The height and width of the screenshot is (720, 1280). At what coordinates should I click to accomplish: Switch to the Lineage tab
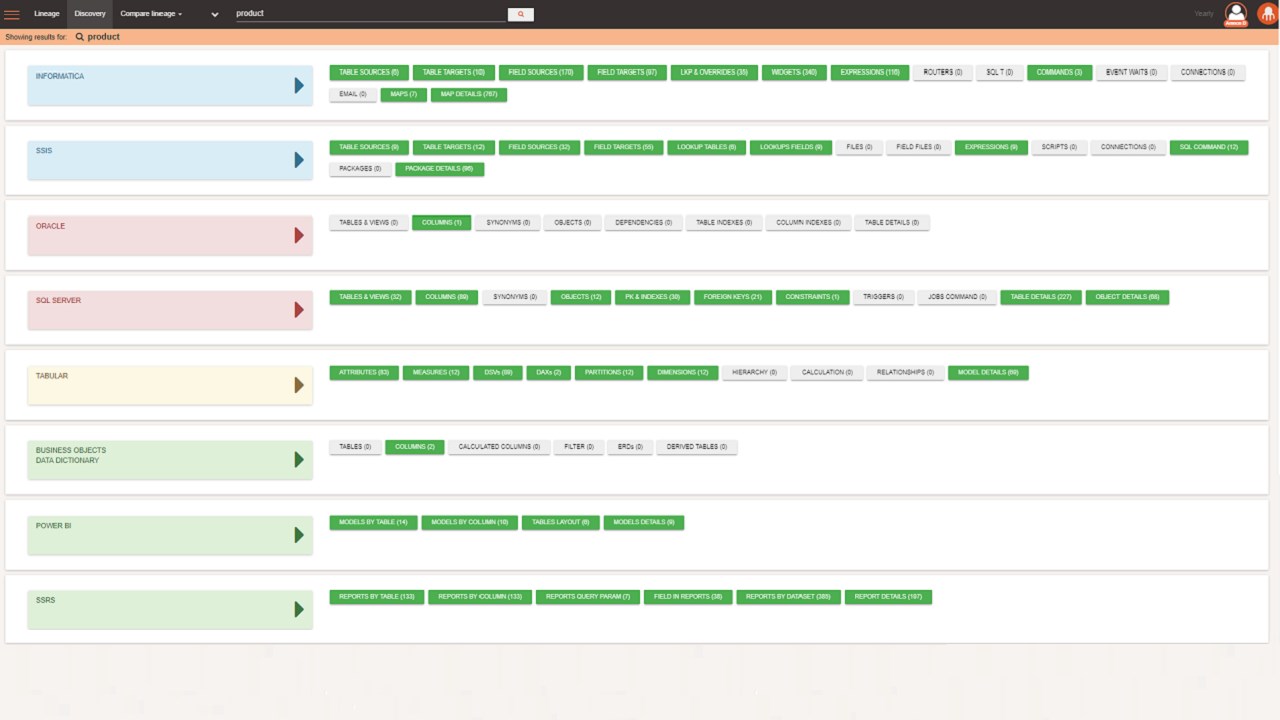[47, 14]
